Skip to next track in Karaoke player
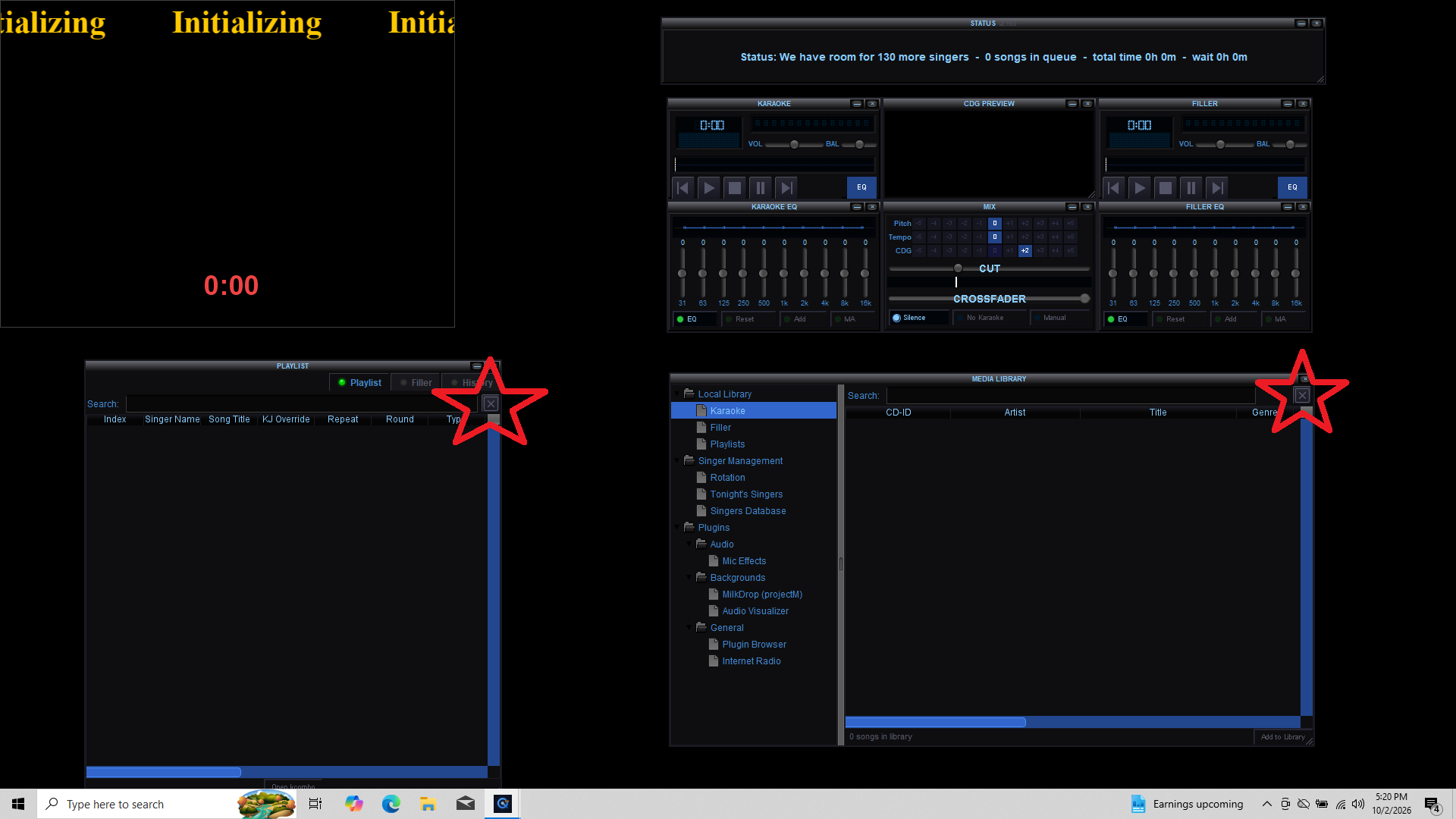1456x819 pixels. tap(786, 188)
